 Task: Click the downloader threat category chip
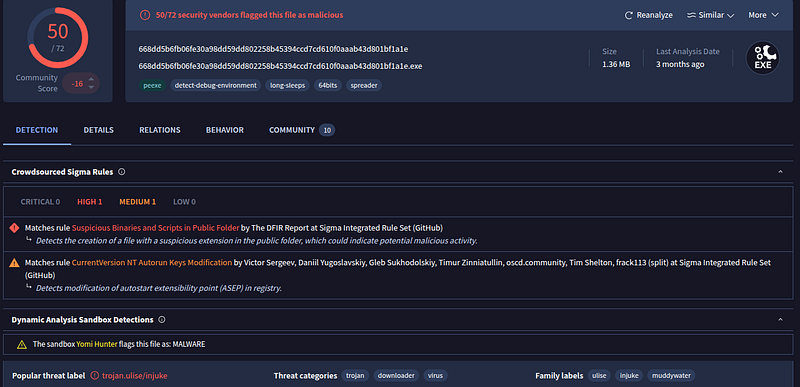coord(396,376)
